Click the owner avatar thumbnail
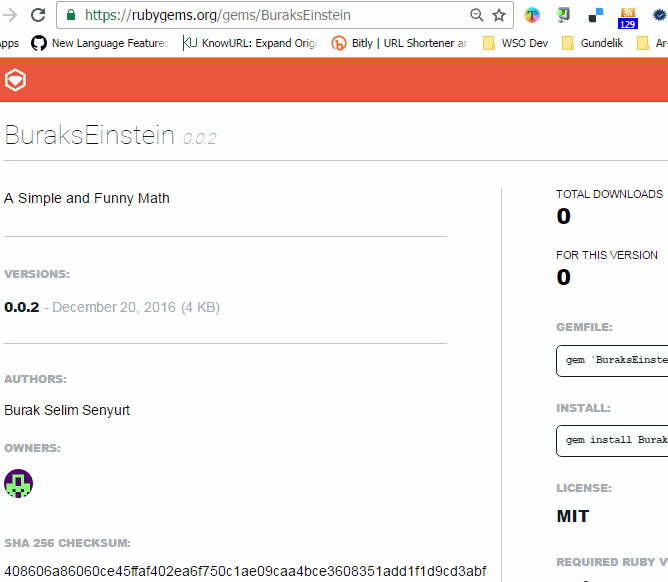The image size is (668, 582). (x=18, y=484)
